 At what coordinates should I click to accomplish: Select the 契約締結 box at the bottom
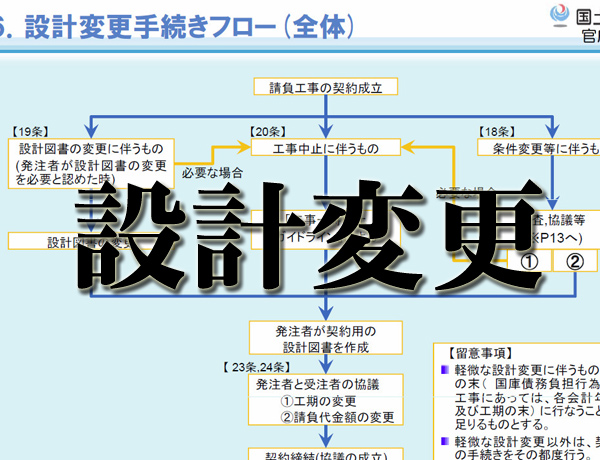(x=326, y=455)
